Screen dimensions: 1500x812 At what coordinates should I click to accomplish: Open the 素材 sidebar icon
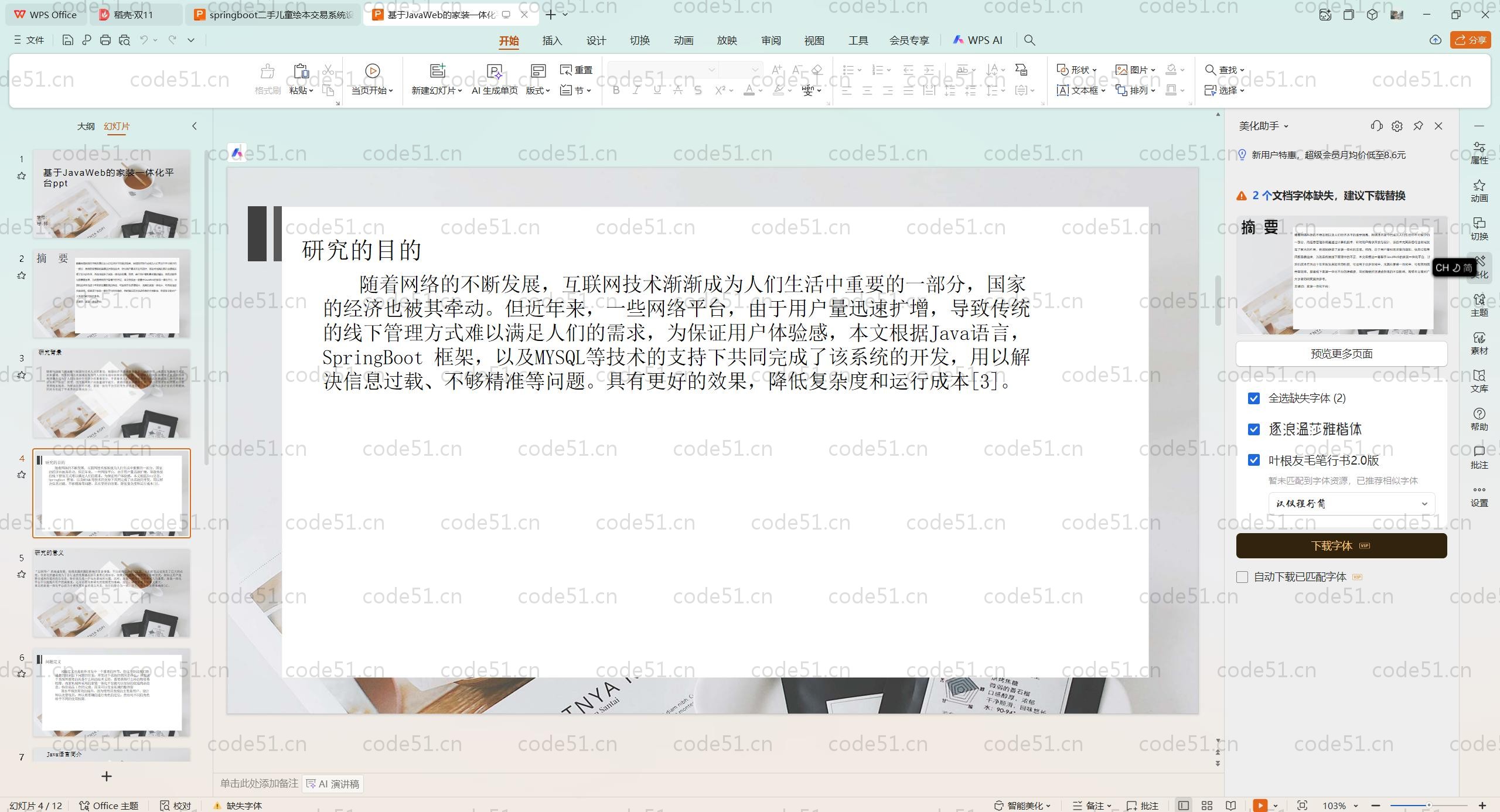coord(1479,343)
